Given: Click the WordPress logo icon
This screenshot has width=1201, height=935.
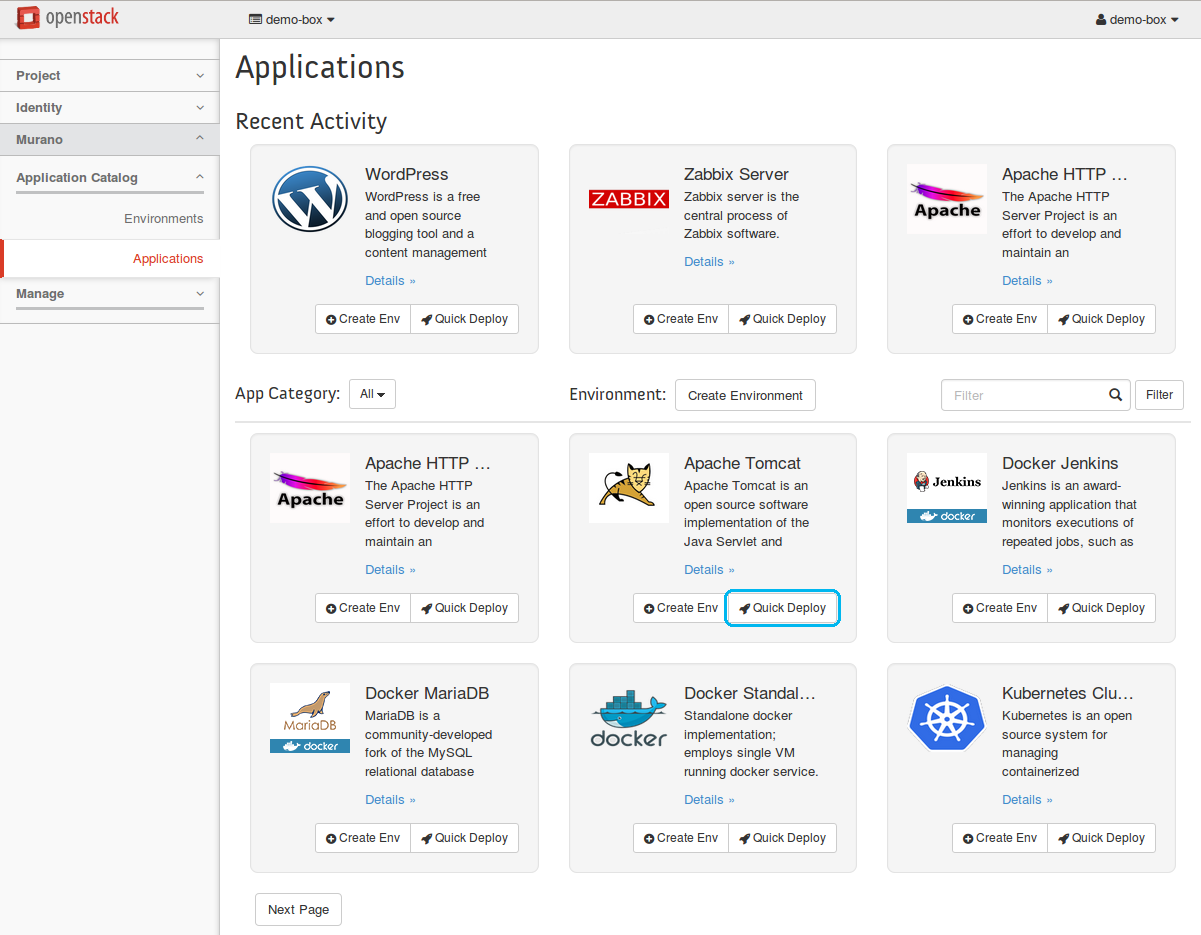Looking at the screenshot, I should pos(310,199).
